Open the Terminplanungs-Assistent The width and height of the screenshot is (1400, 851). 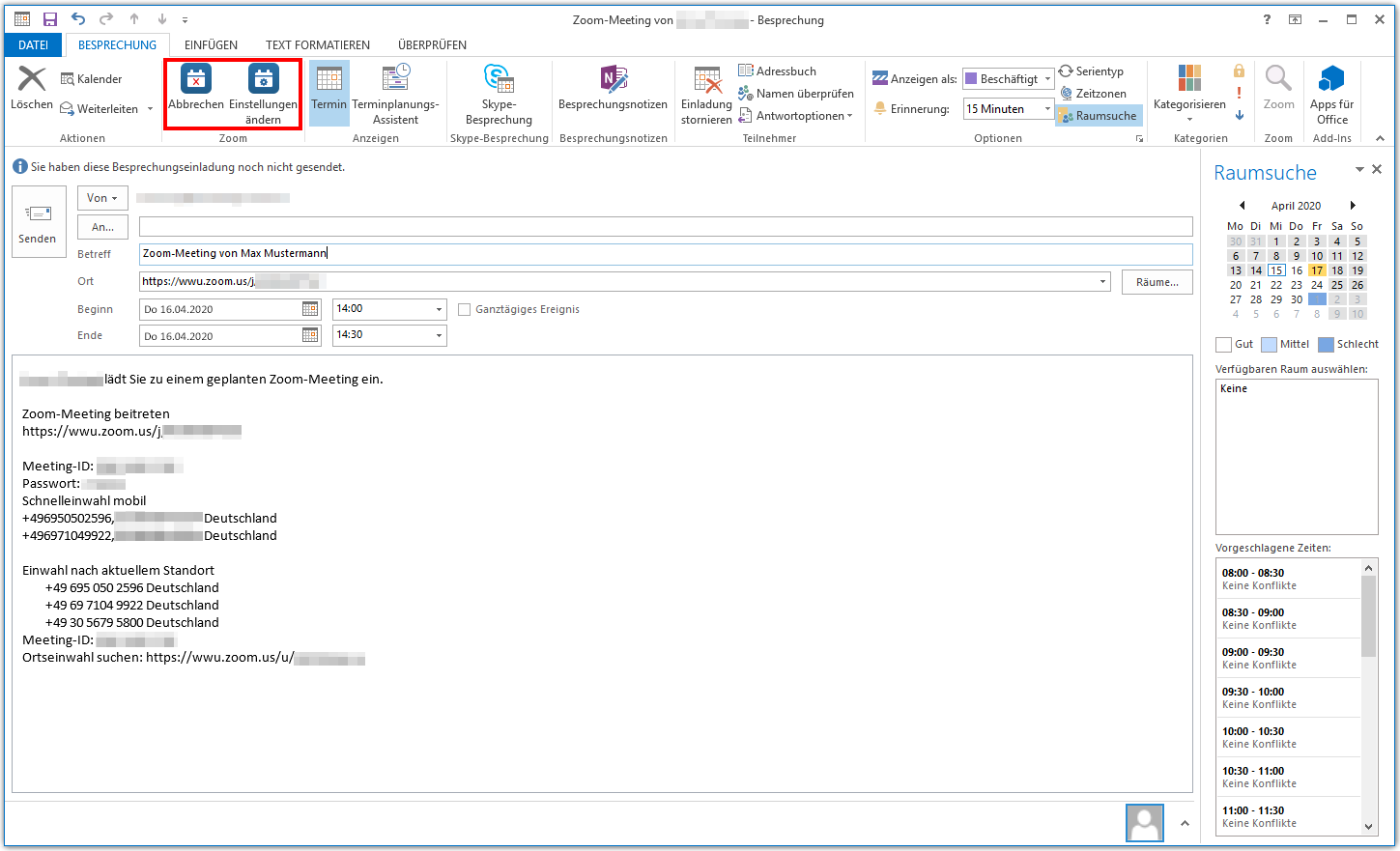pyautogui.click(x=395, y=80)
